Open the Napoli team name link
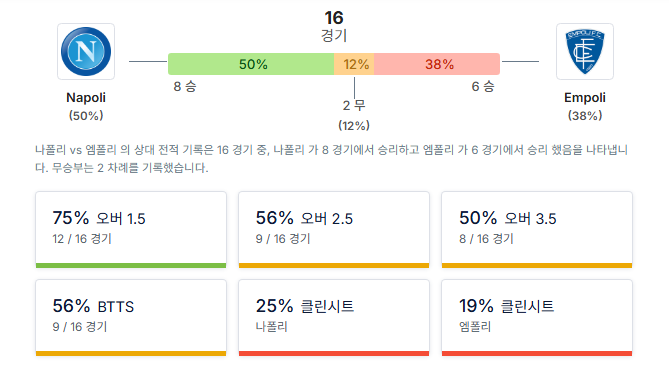Viewport: 669px width, 369px height. pos(86,98)
